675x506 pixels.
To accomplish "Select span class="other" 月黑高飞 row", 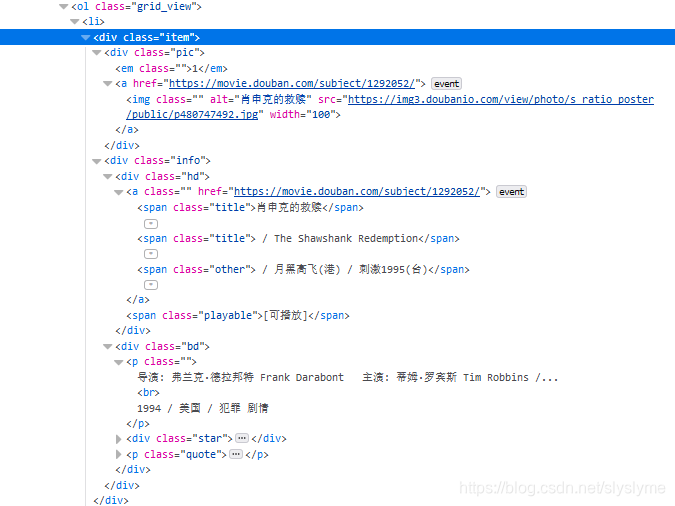I will (303, 270).
